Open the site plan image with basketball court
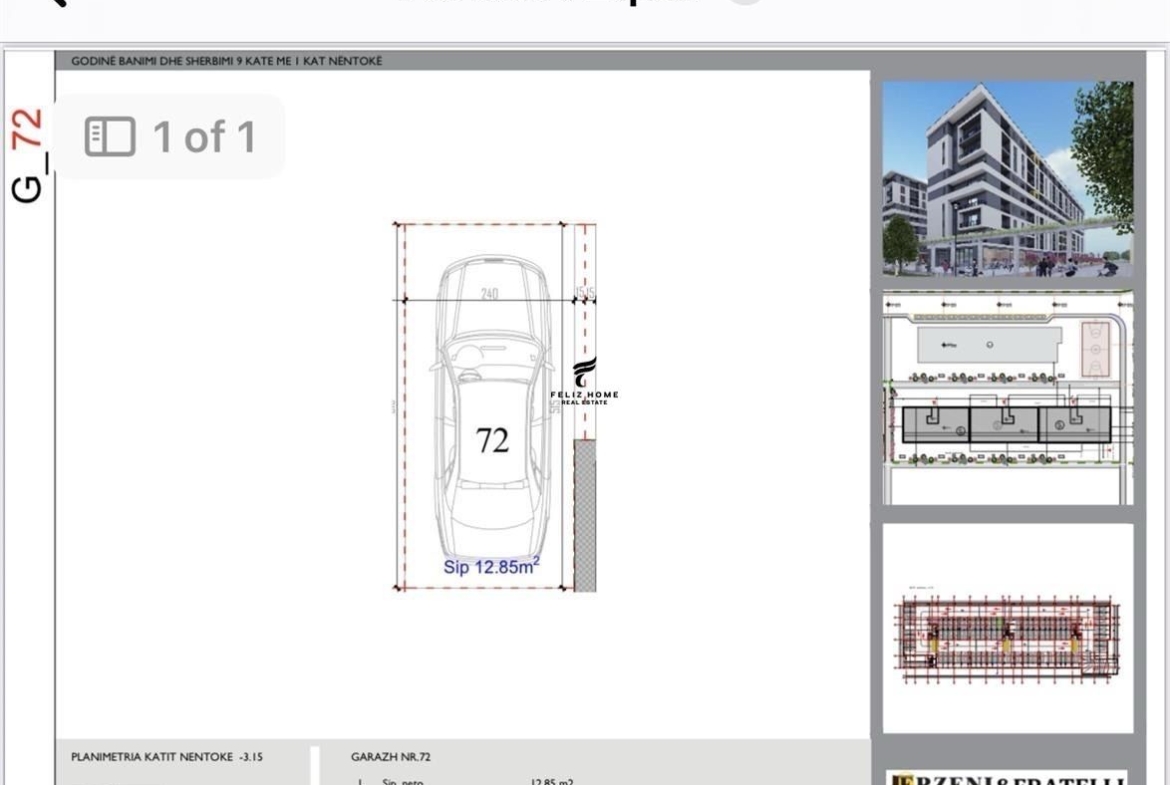The image size is (1170, 785). pos(1007,398)
